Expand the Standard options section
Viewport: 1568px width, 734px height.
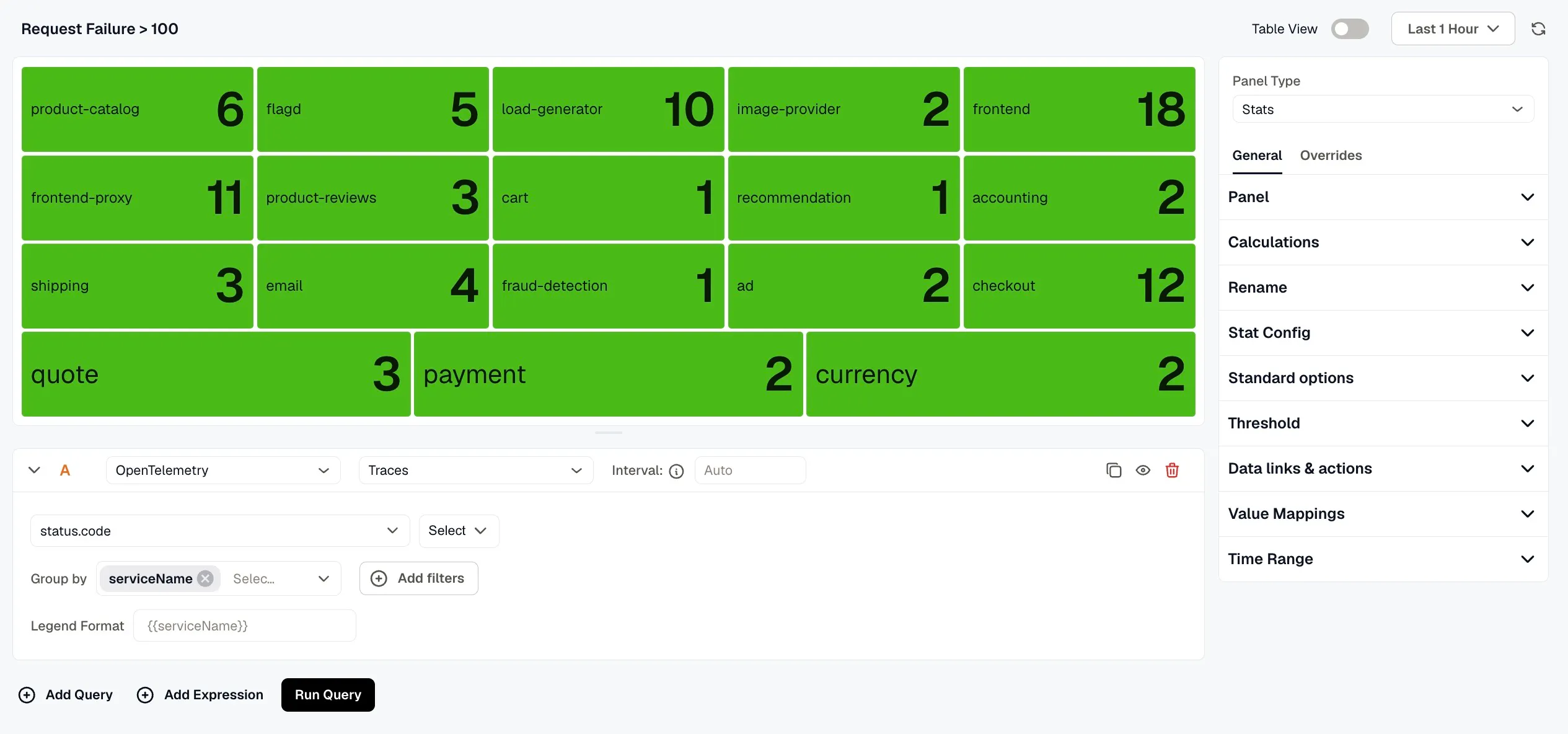1383,378
